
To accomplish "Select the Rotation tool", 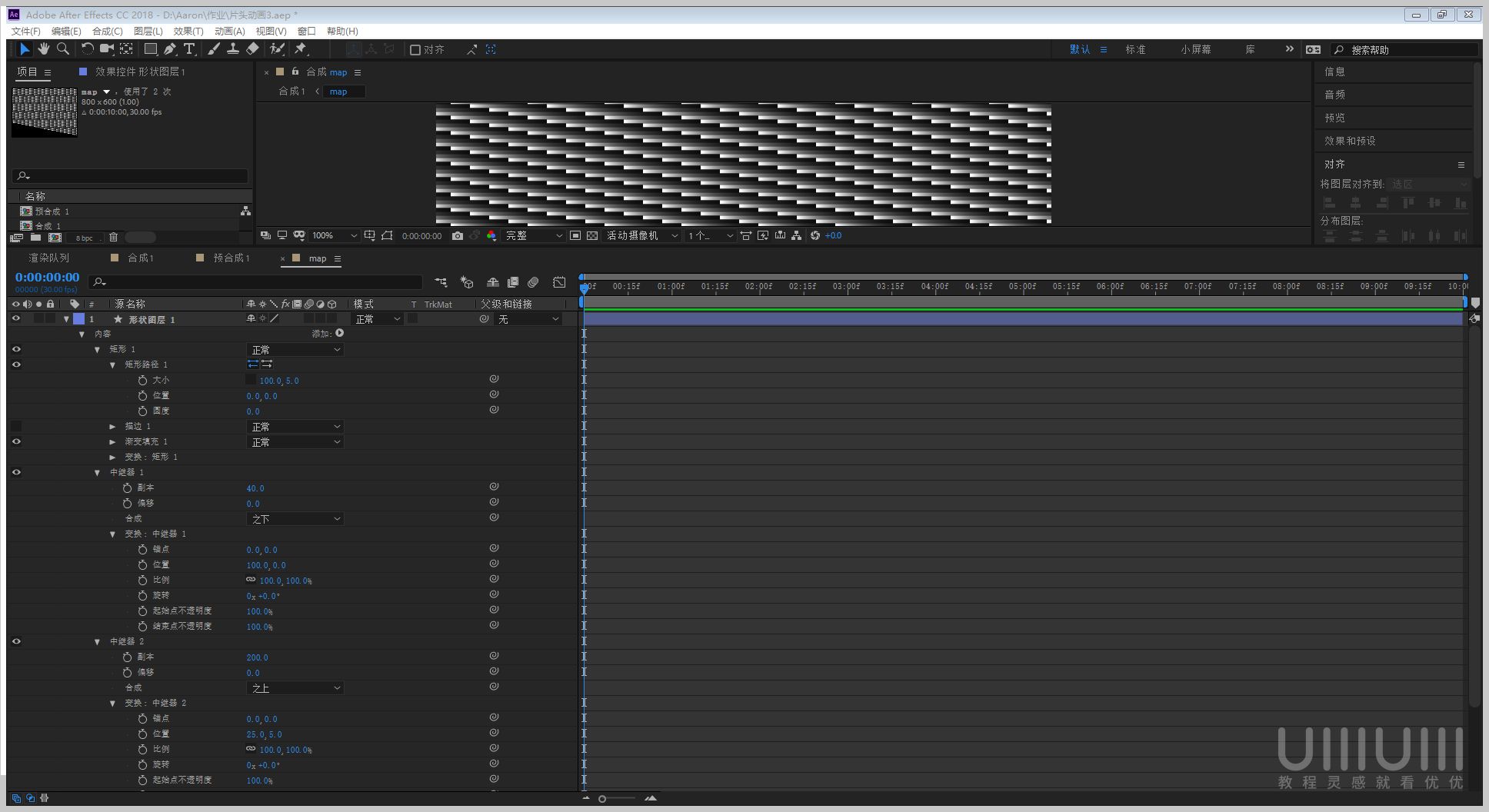I will click(87, 49).
